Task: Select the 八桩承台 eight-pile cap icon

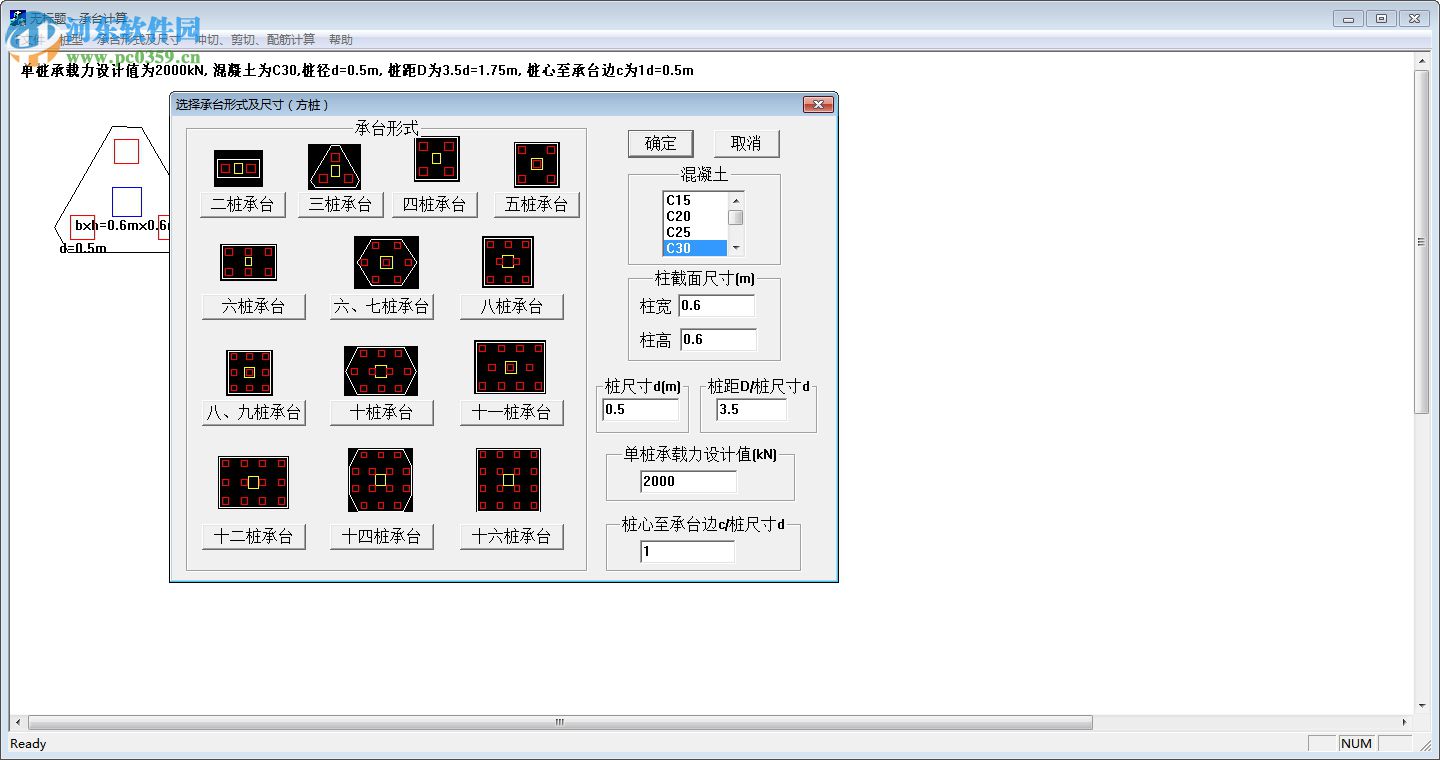Action: coord(508,262)
